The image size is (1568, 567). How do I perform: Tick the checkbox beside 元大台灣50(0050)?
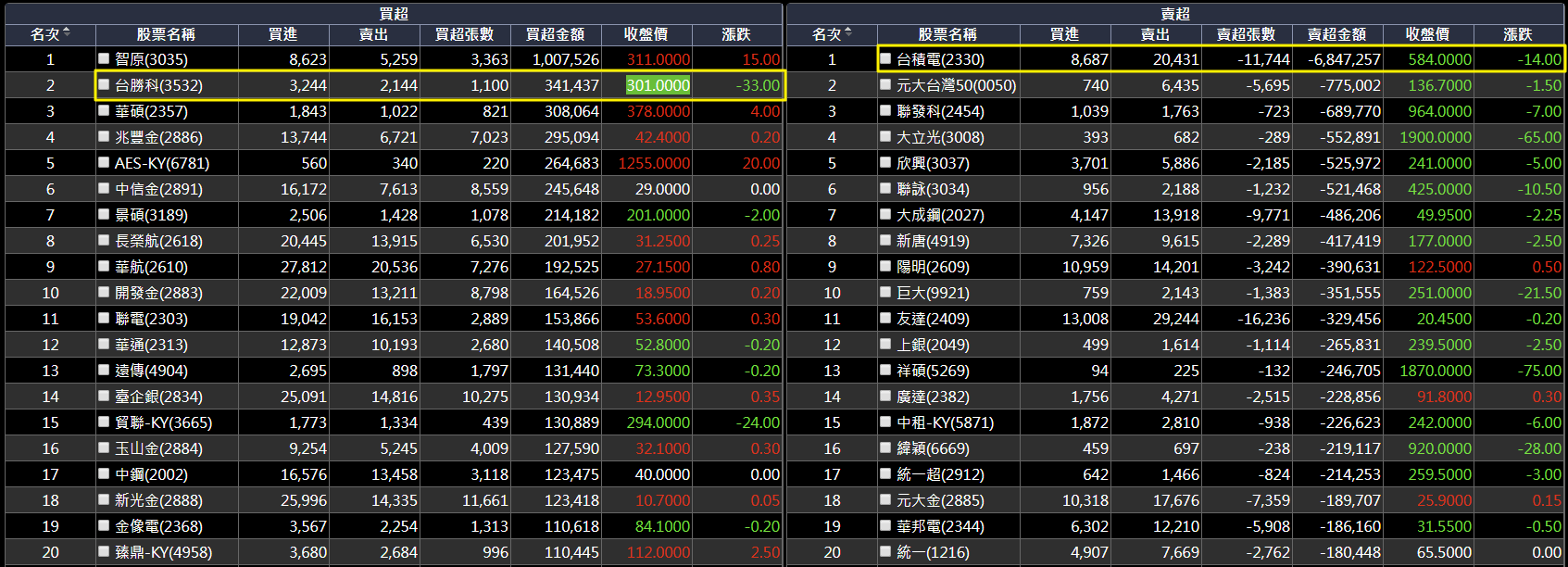point(886,84)
